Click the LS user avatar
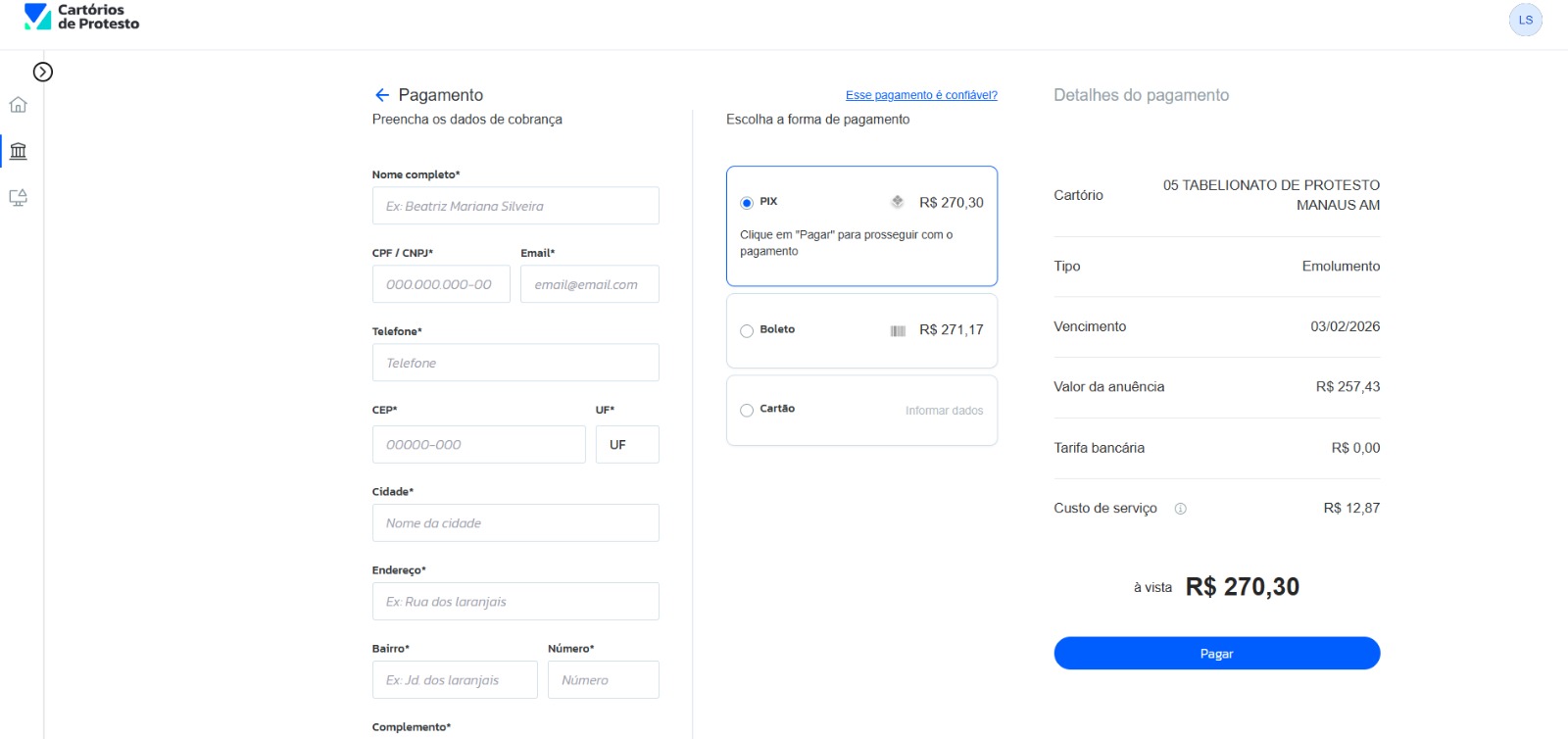 coord(1525,20)
